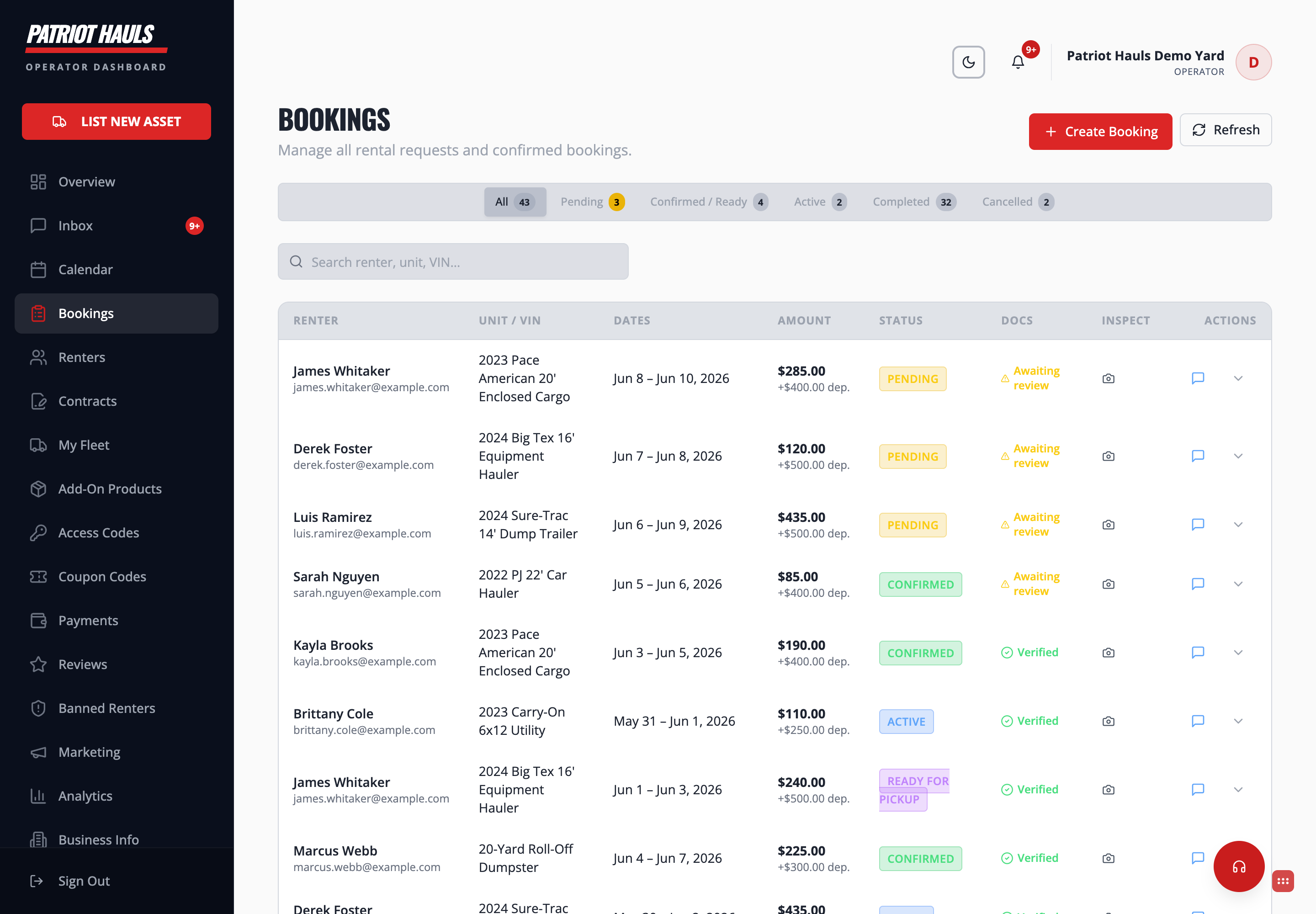Expand actions for Brittany Cole booking
This screenshot has width=1316, height=914.
point(1237,721)
